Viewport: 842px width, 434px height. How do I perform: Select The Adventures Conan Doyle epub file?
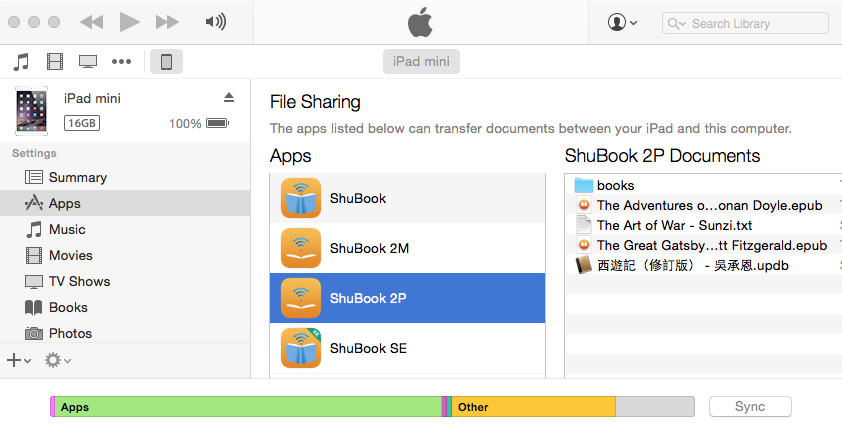pos(703,205)
